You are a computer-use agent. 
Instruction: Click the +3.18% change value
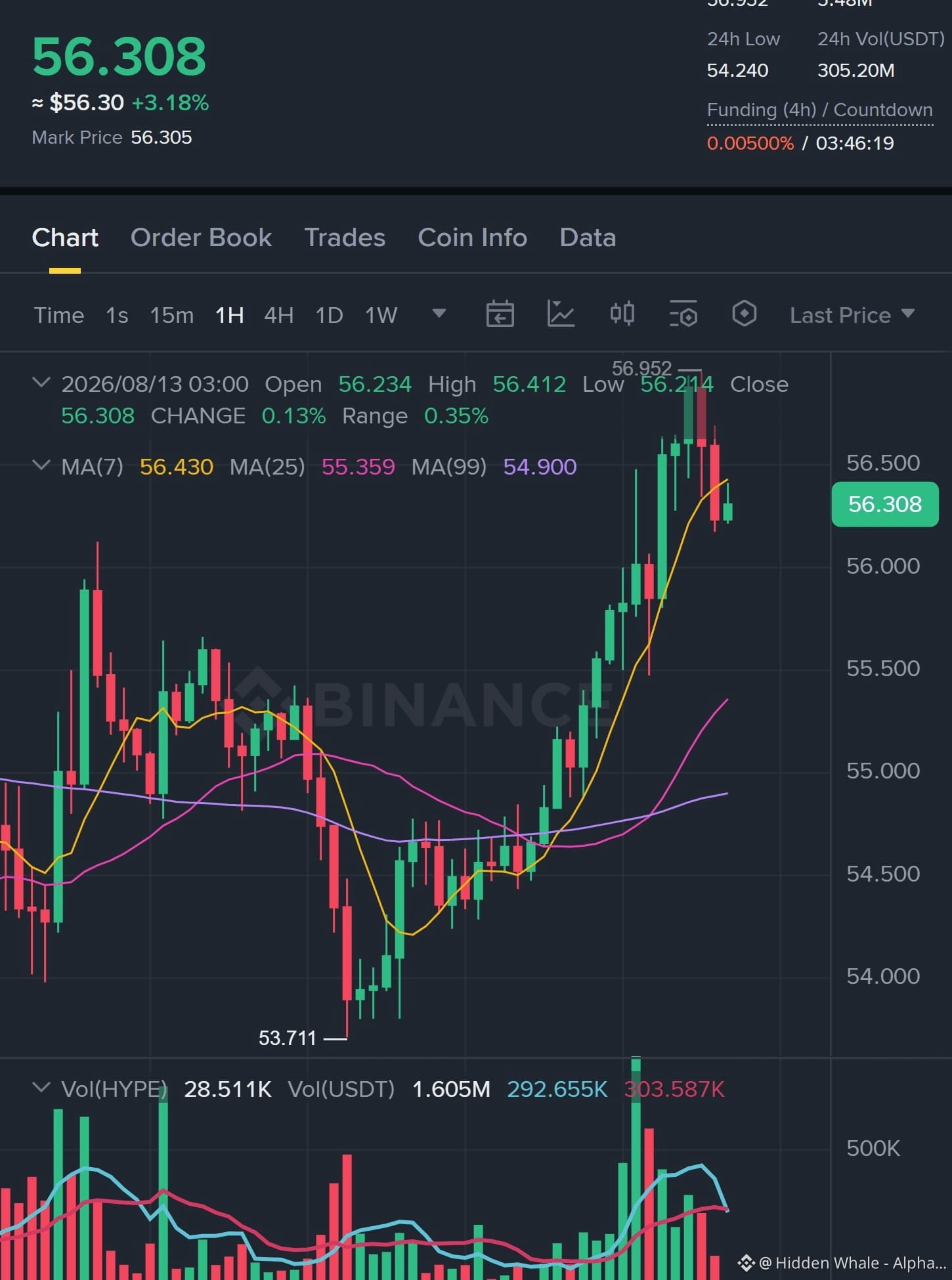170,102
